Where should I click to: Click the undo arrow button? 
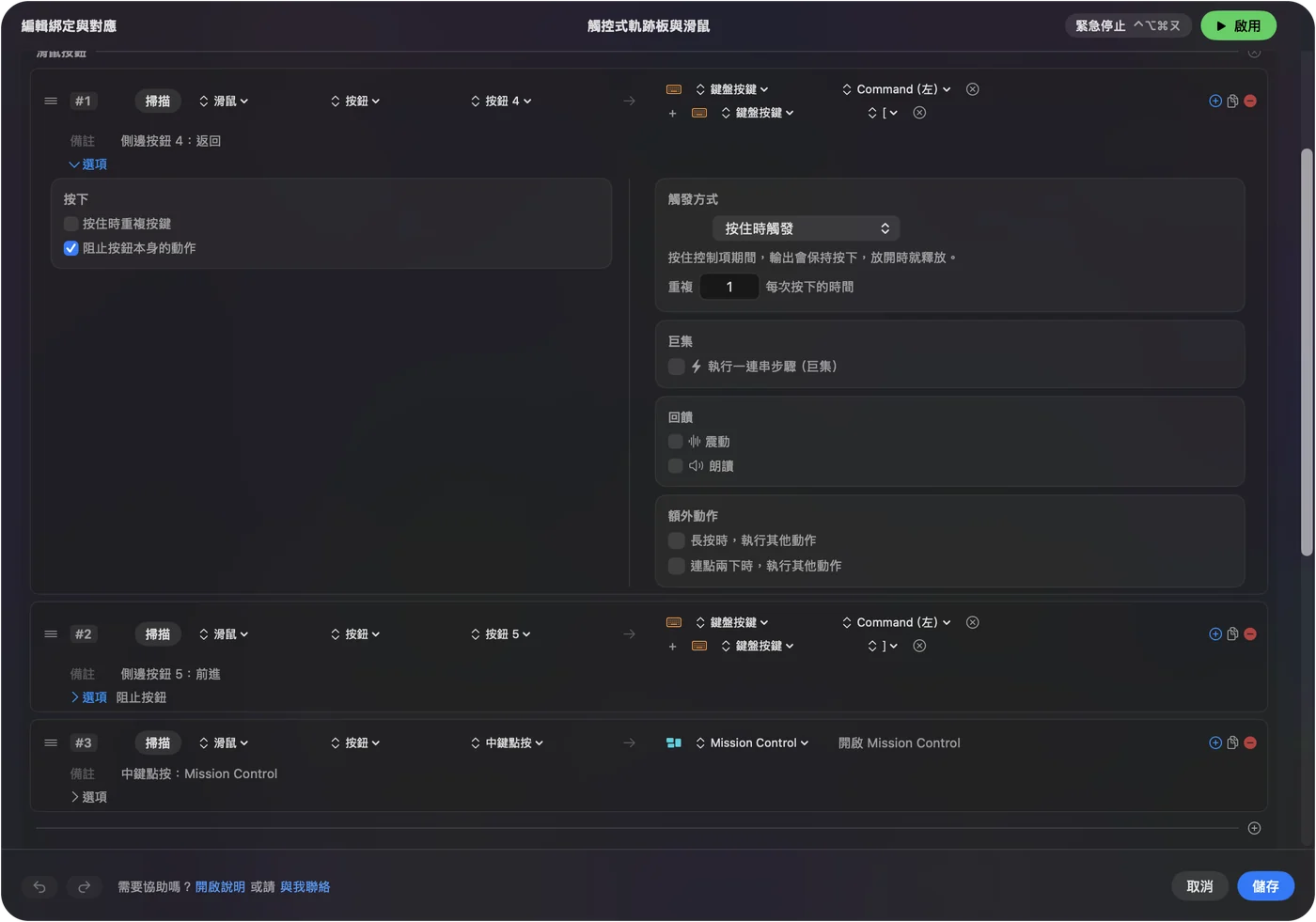tap(39, 886)
